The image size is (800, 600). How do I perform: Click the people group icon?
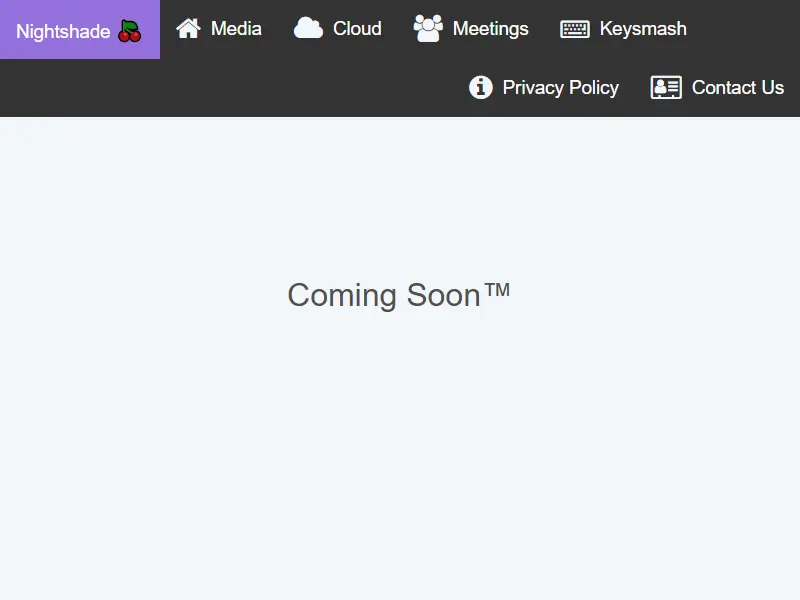pyautogui.click(x=428, y=29)
